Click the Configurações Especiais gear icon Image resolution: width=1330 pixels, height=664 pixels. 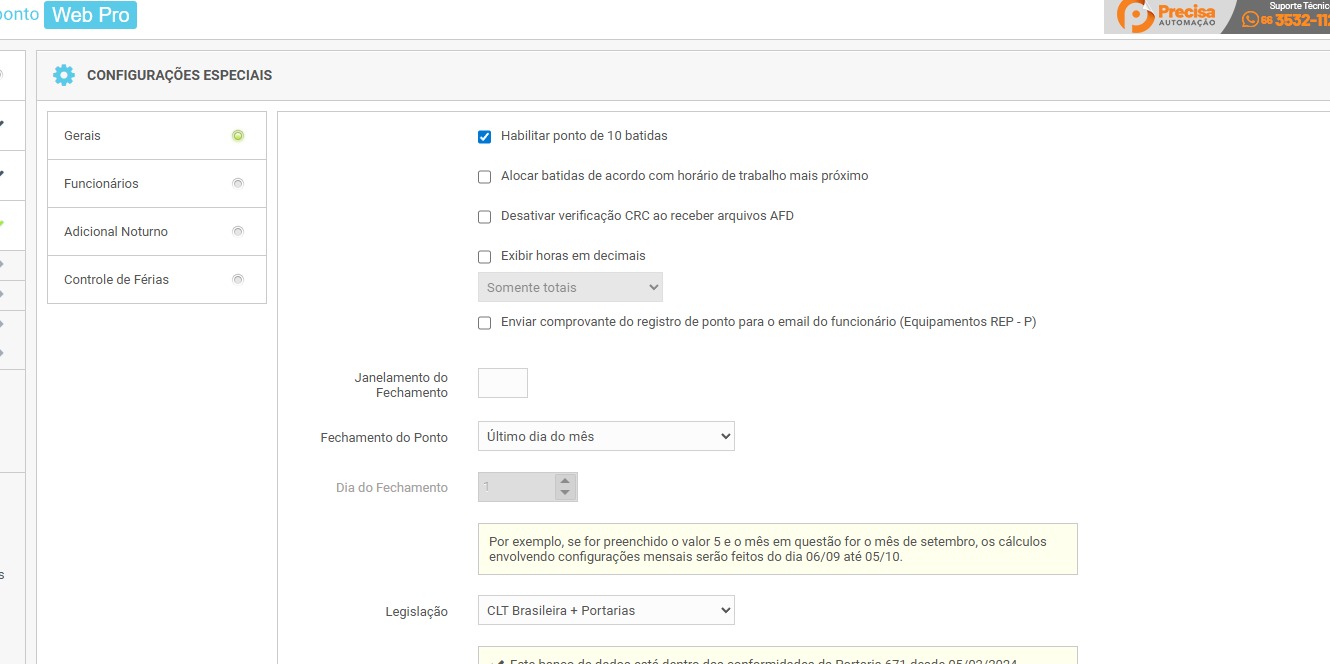64,75
